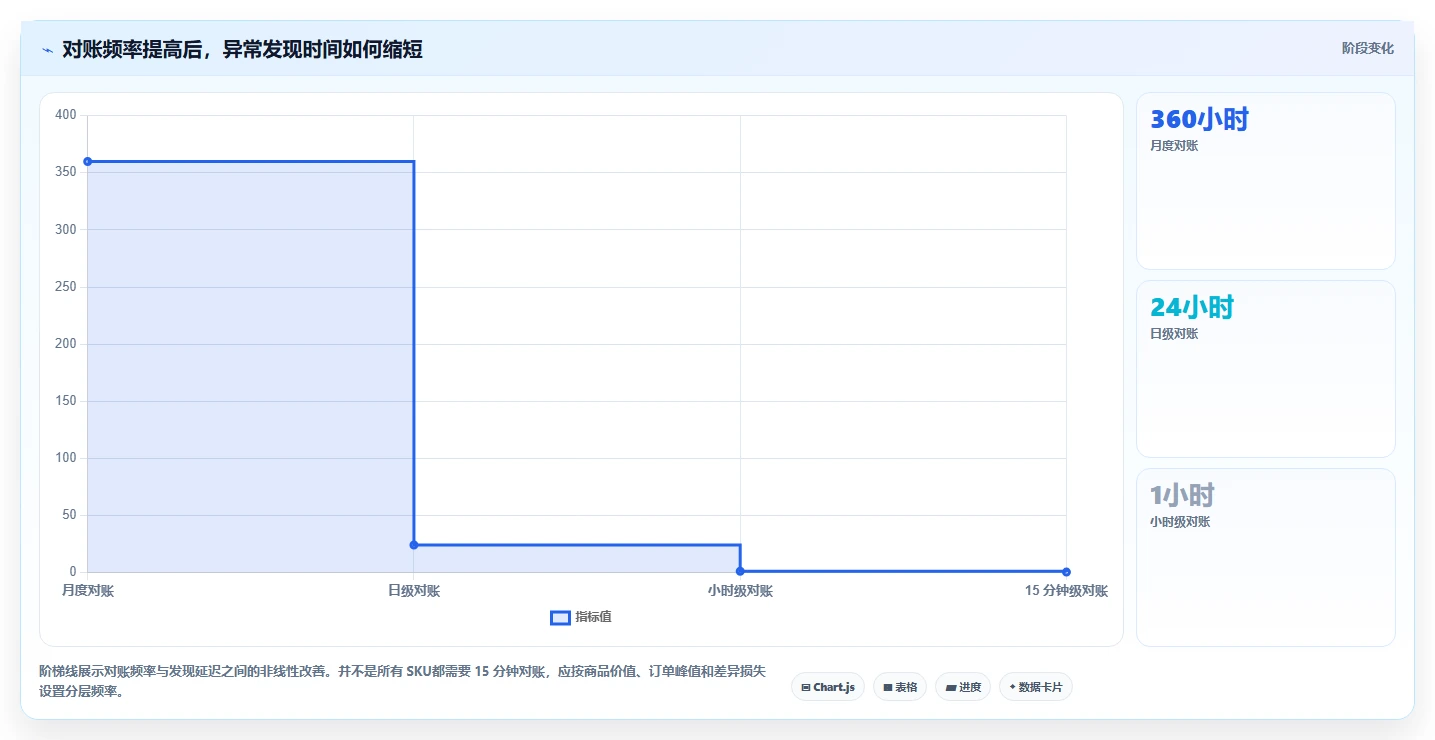Click the chart title 对账频率提高后
This screenshot has height=740, width=1435.
pos(242,49)
